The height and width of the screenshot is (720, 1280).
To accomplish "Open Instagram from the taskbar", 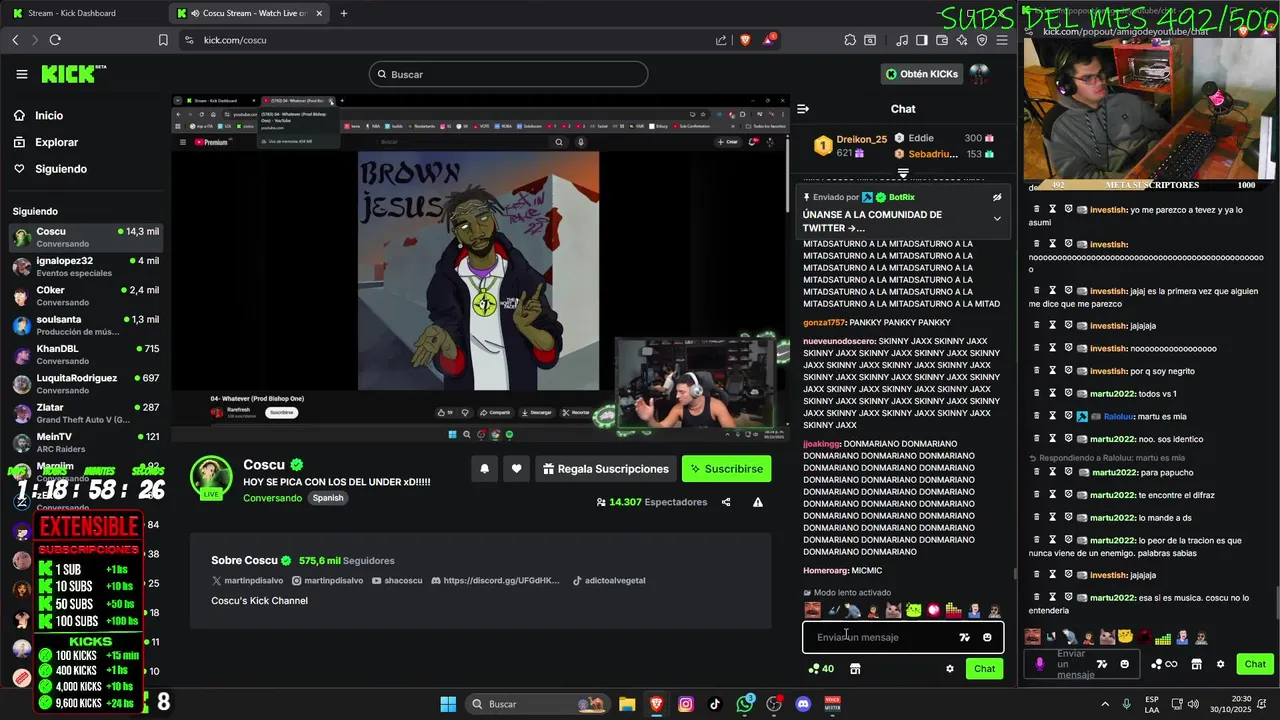I will (686, 704).
